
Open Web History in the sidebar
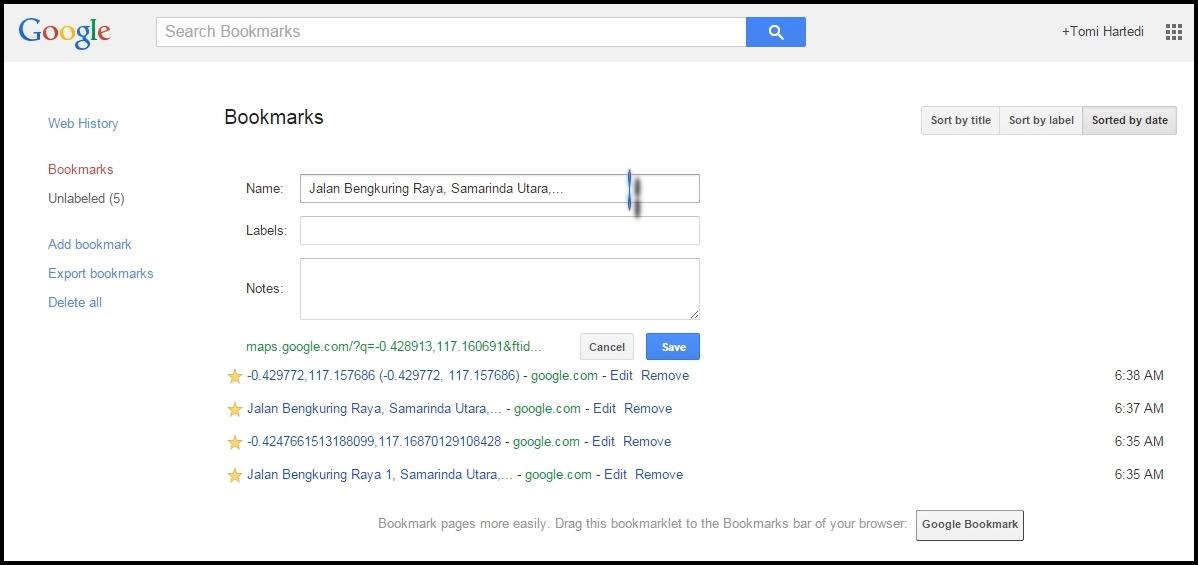(x=83, y=124)
